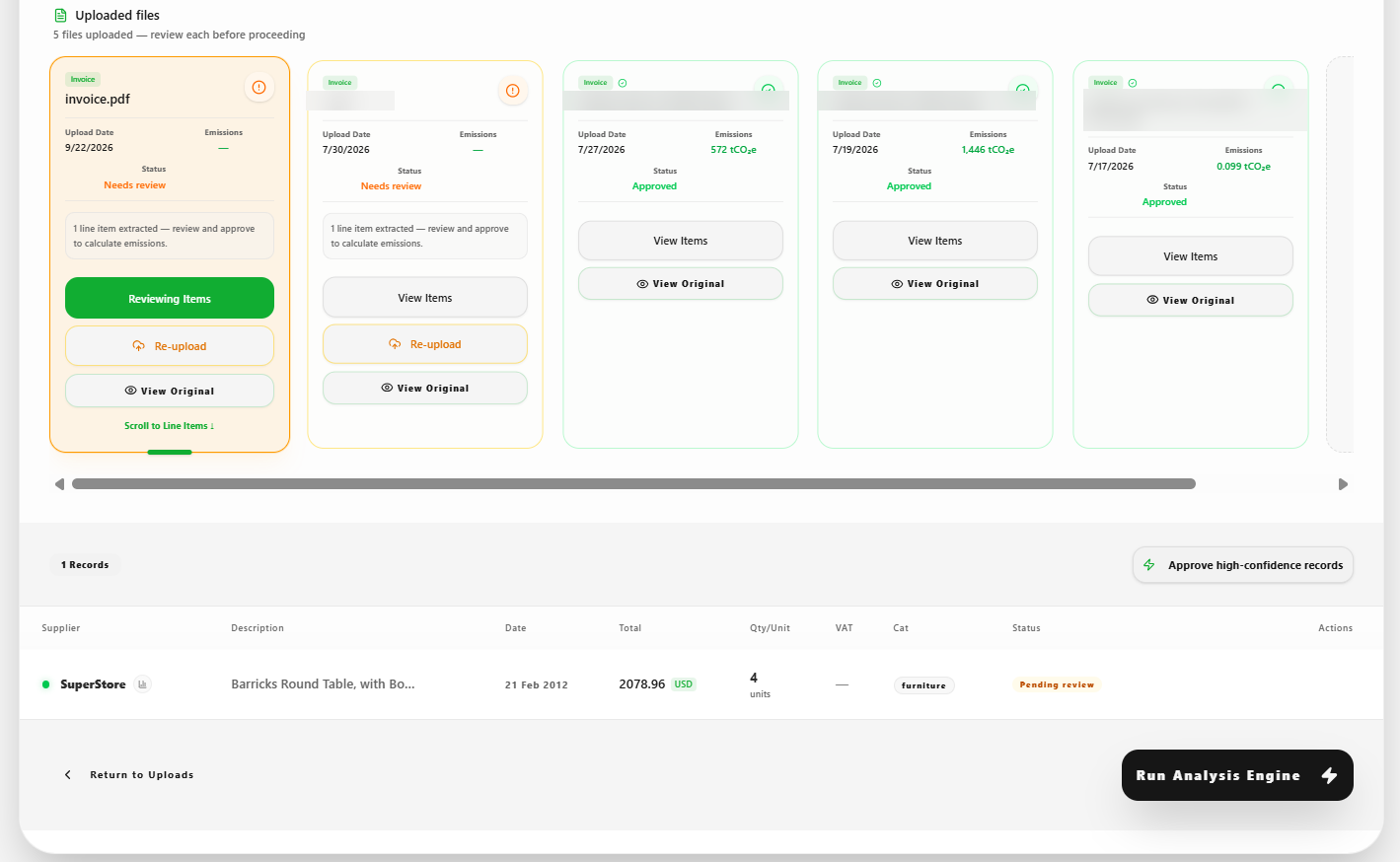Run the Analysis Engine
1400x862 pixels.
[1237, 775]
